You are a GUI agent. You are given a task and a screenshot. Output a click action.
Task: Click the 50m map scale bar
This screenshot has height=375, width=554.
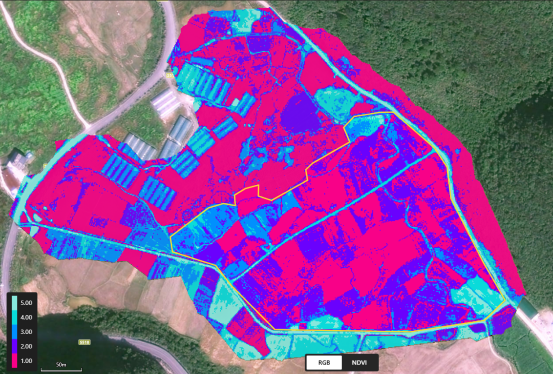(61, 367)
